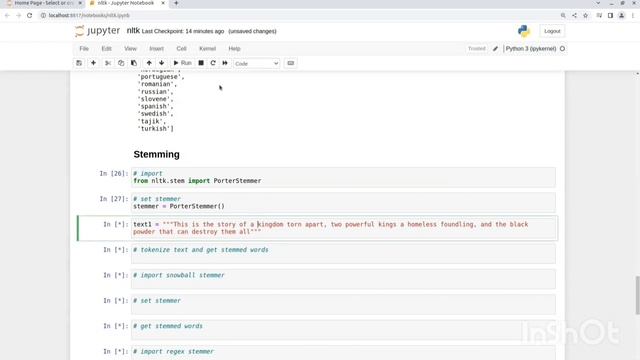This screenshot has height=360, width=640.
Task: Interrupt the kernel with stop icon
Action: click(201, 63)
